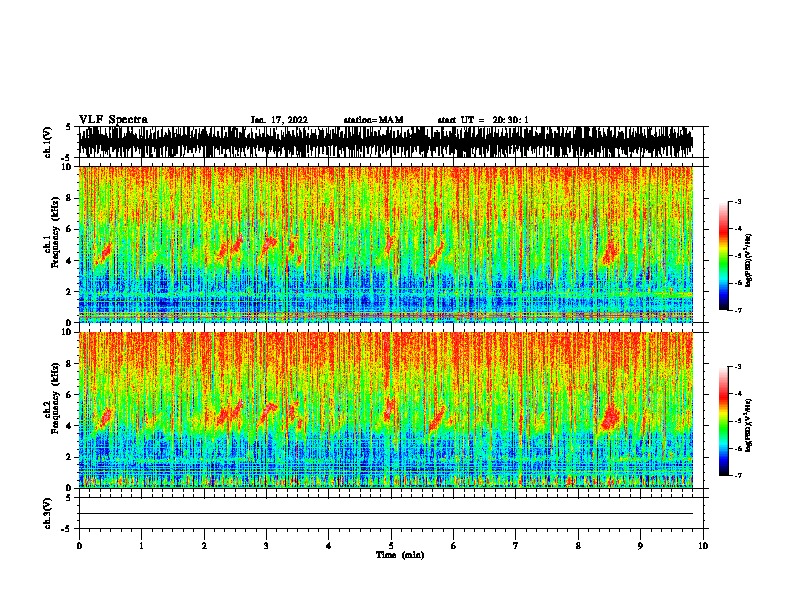Click the flat ch.3 voltage trace line
Viewport: 792px width, 612px height.
[x=386, y=514]
